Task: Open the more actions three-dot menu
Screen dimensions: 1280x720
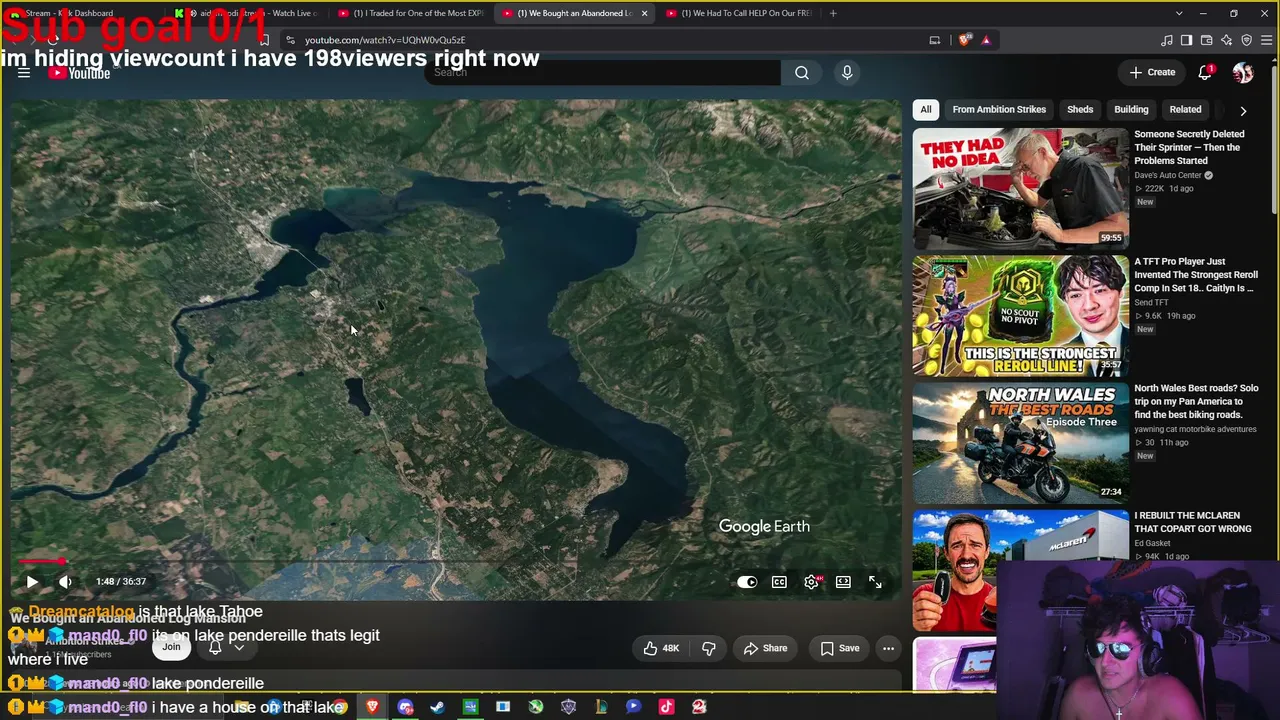Action: pyautogui.click(x=888, y=648)
